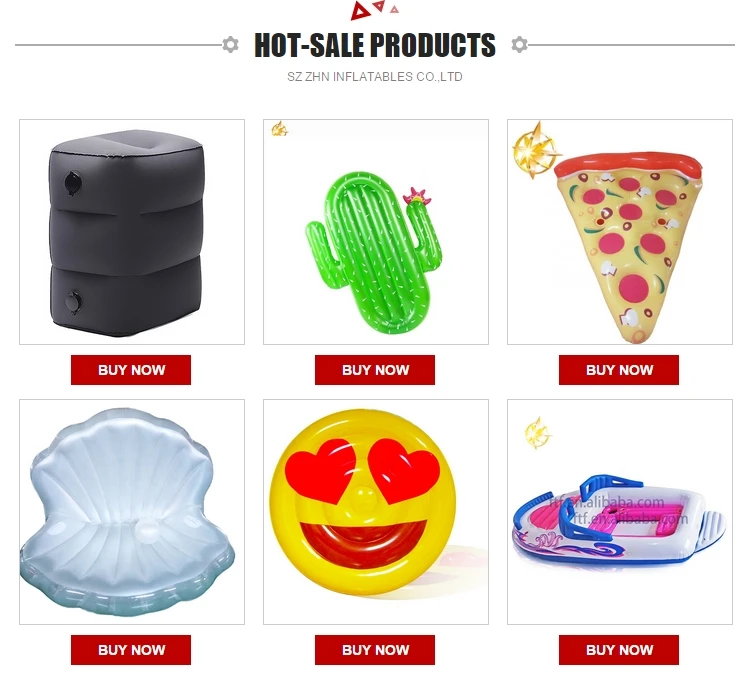Open the green cactus float product image
The height and width of the screenshot is (674, 750).
376,232
